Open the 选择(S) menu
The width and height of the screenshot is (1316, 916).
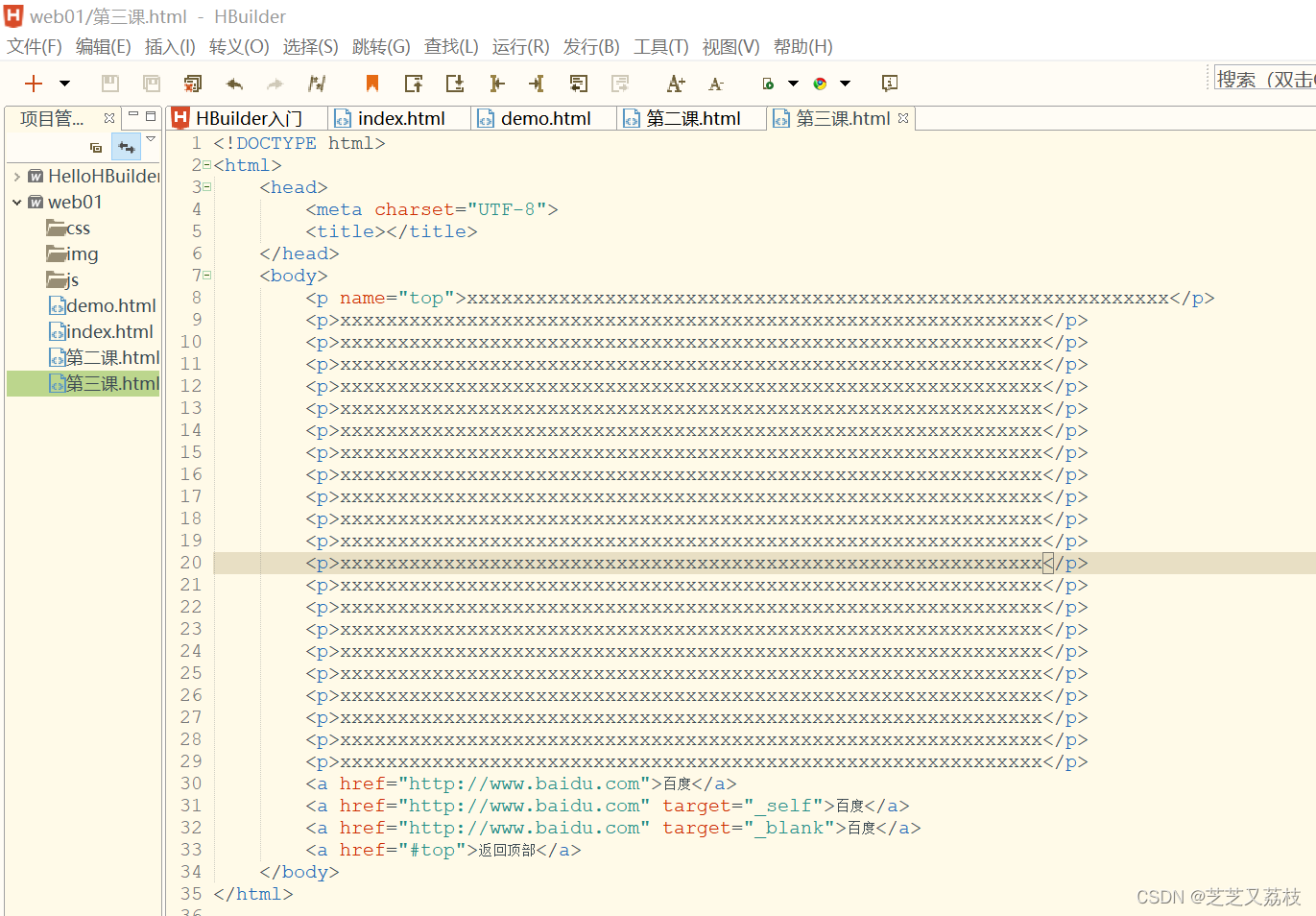pyautogui.click(x=310, y=46)
